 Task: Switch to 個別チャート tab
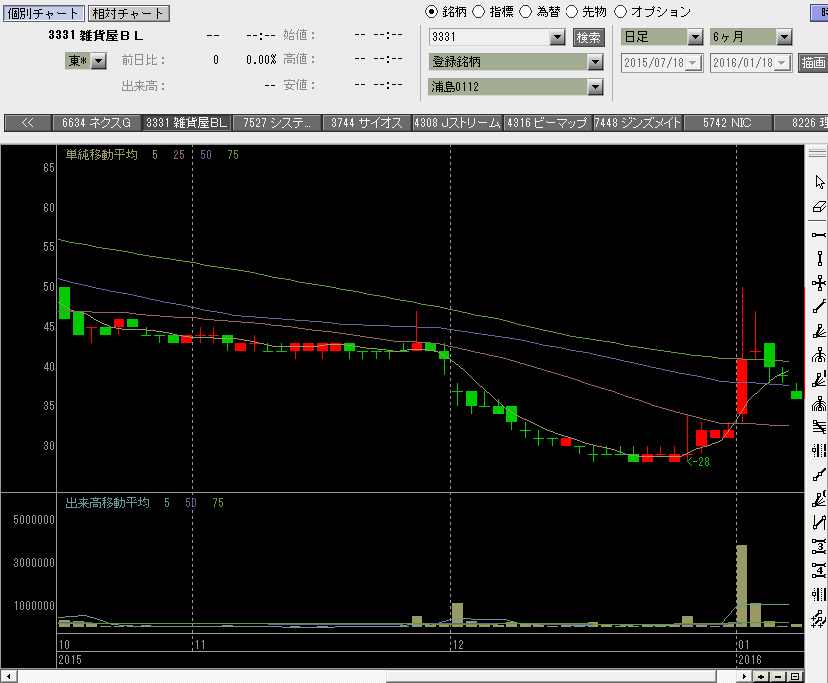tap(43, 13)
